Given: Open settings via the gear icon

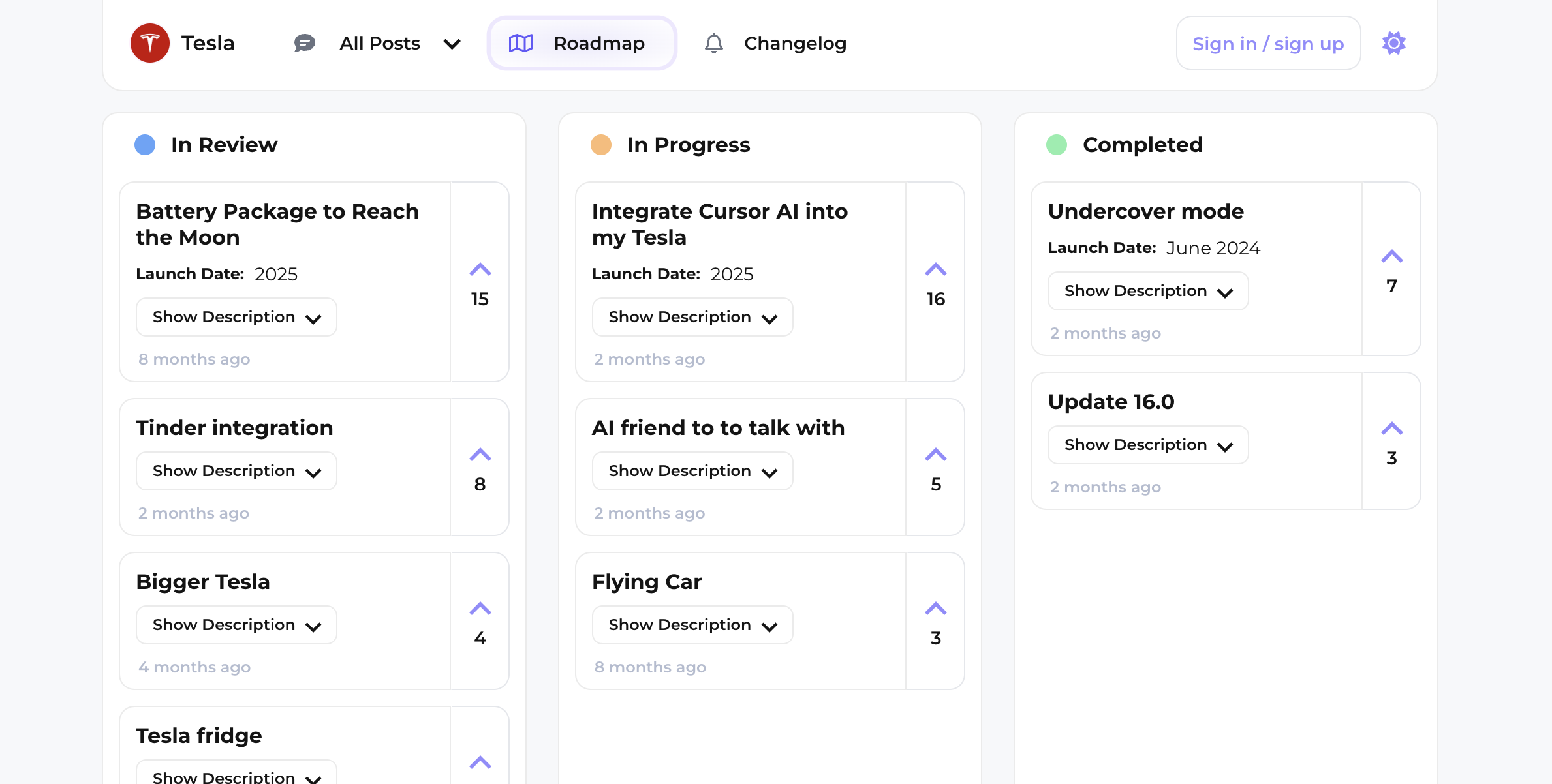Looking at the screenshot, I should 1393,42.
